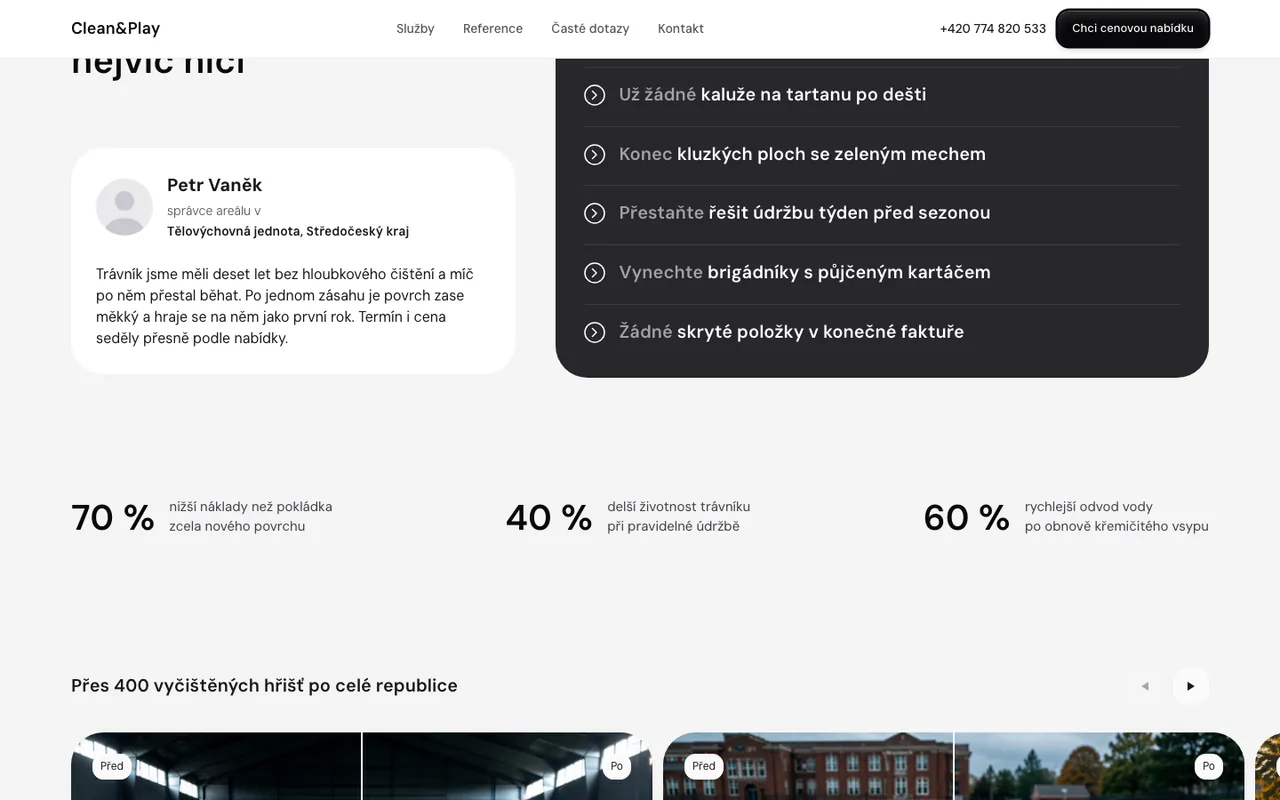1280x800 pixels.
Task: Click the text "delší životnost trávníku"
Action: pos(679,507)
